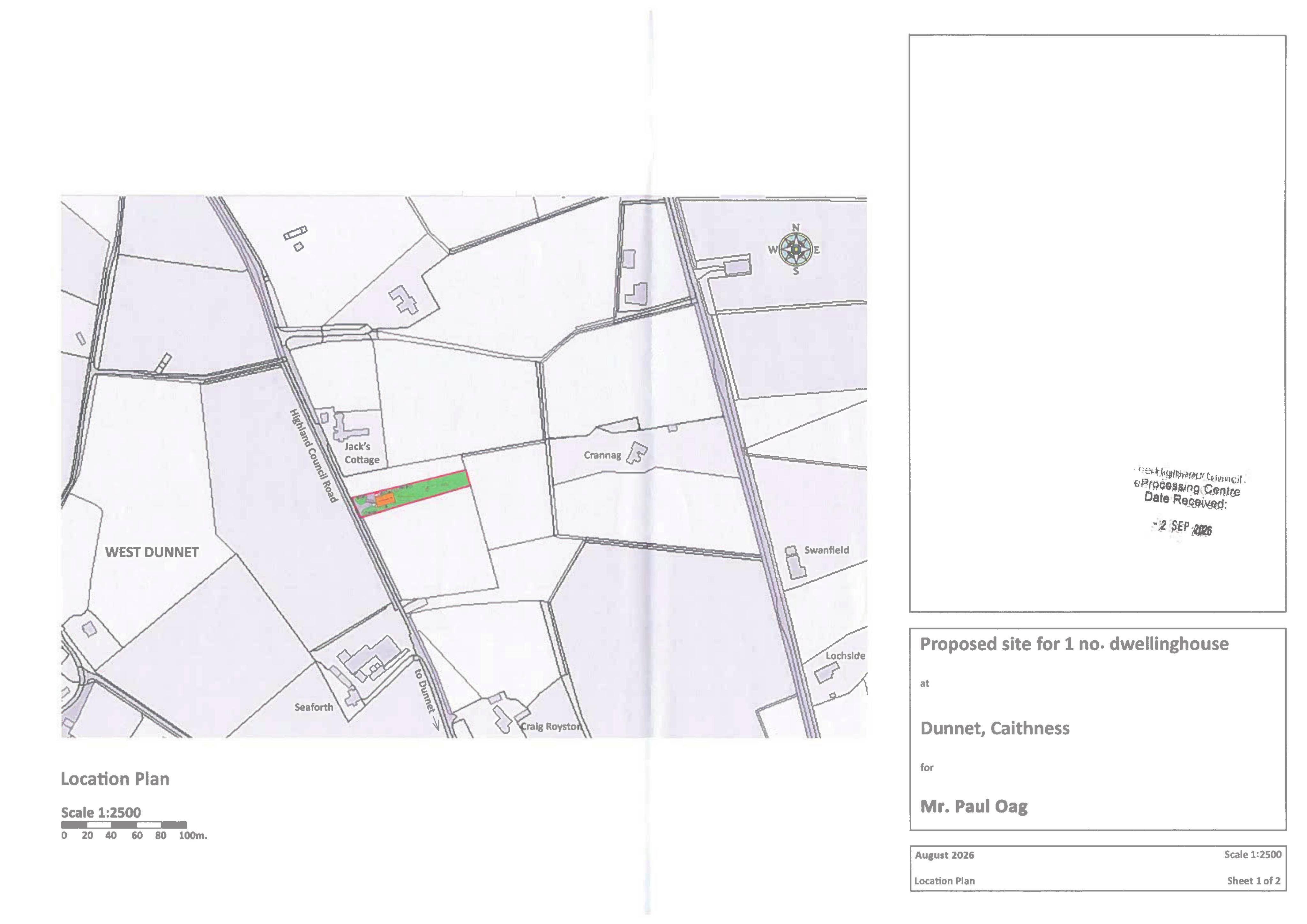Click the orange proposed house in site
This screenshot has height=924, width=1307.
pyautogui.click(x=385, y=500)
